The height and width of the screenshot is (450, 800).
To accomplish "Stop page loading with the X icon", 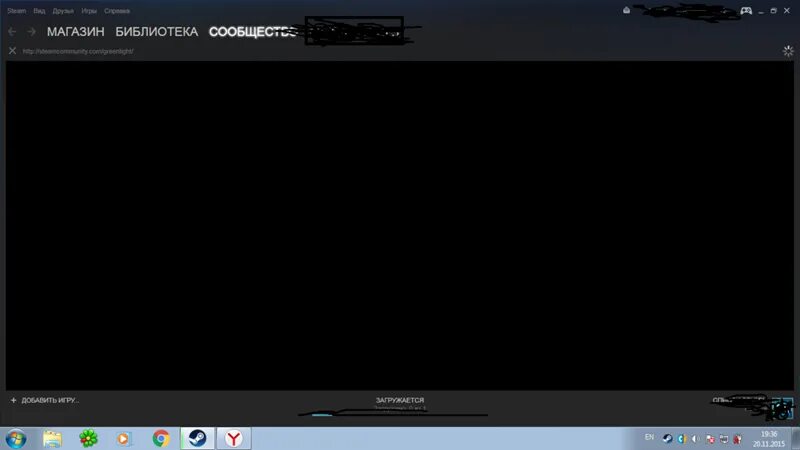I will click(x=12, y=51).
